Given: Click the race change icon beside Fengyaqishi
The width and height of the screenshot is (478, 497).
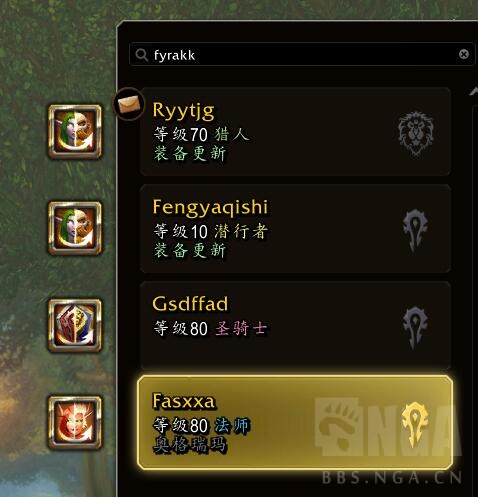Looking at the screenshot, I should click(75, 228).
